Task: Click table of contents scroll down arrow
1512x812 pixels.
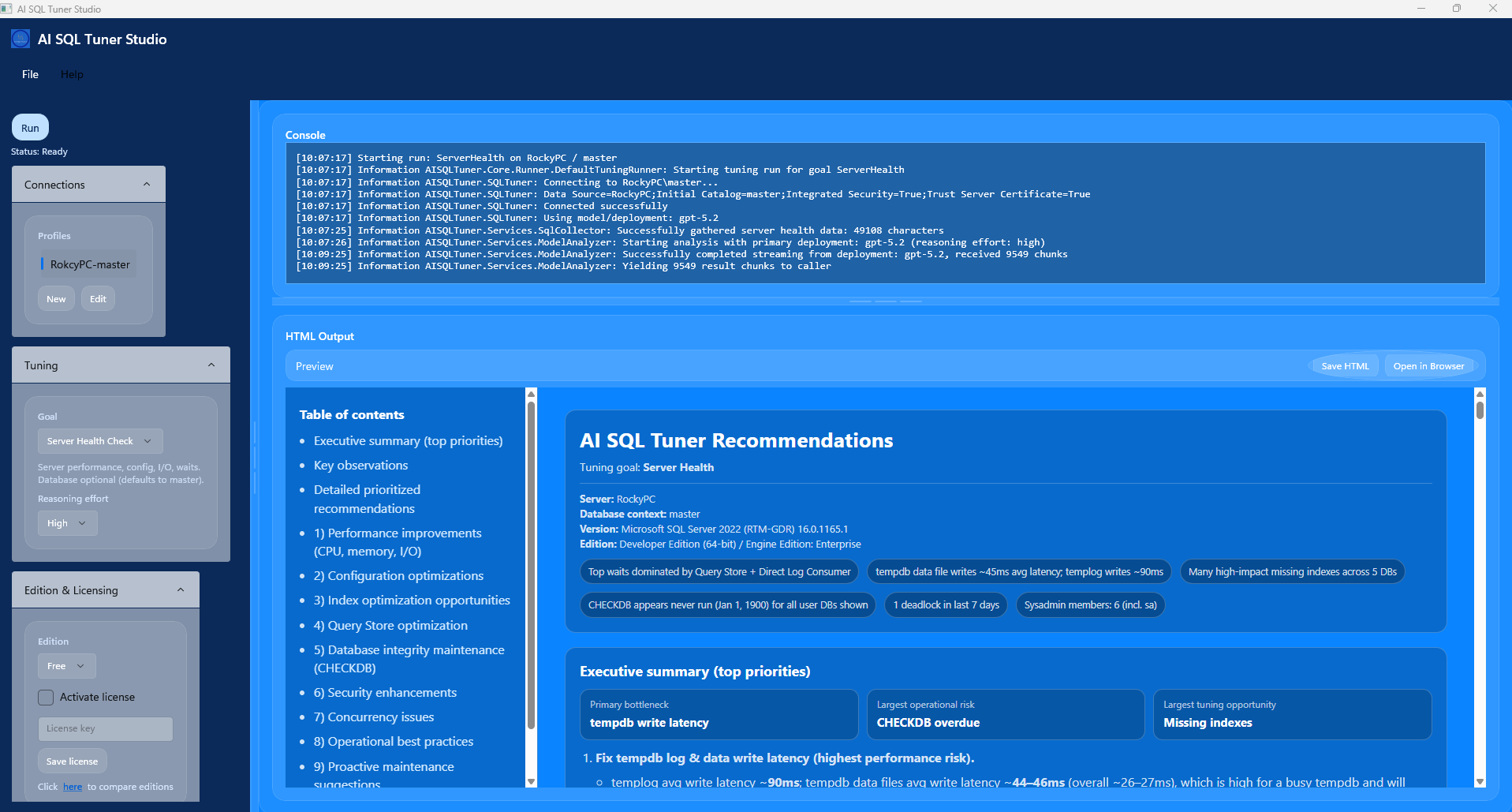Action: click(531, 781)
